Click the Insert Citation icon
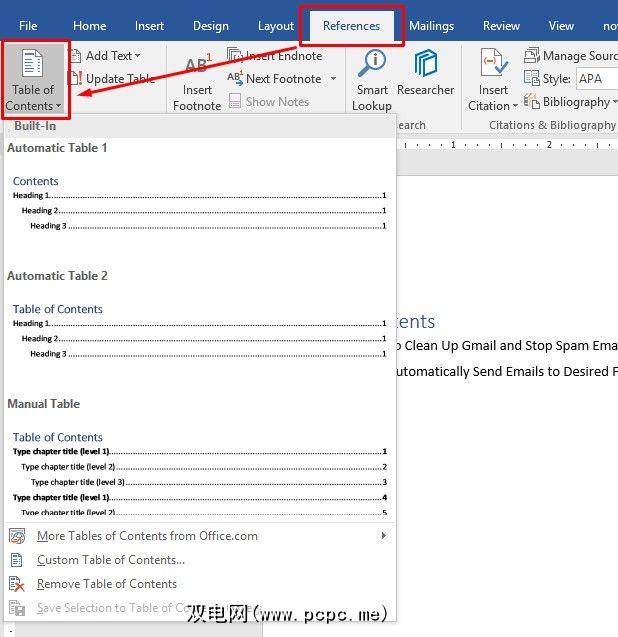The image size is (618, 637). click(x=494, y=63)
